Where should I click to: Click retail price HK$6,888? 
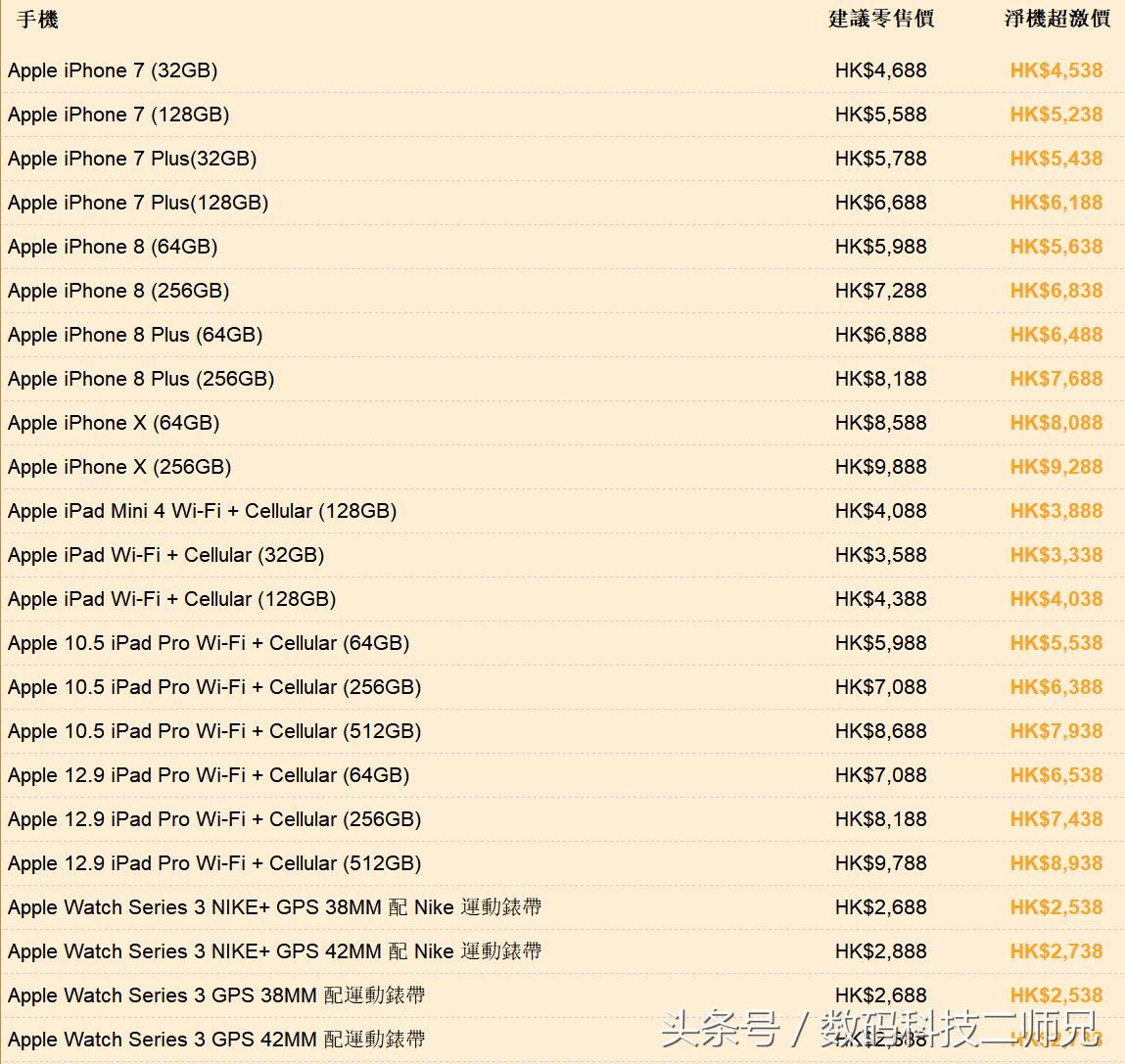click(x=880, y=335)
